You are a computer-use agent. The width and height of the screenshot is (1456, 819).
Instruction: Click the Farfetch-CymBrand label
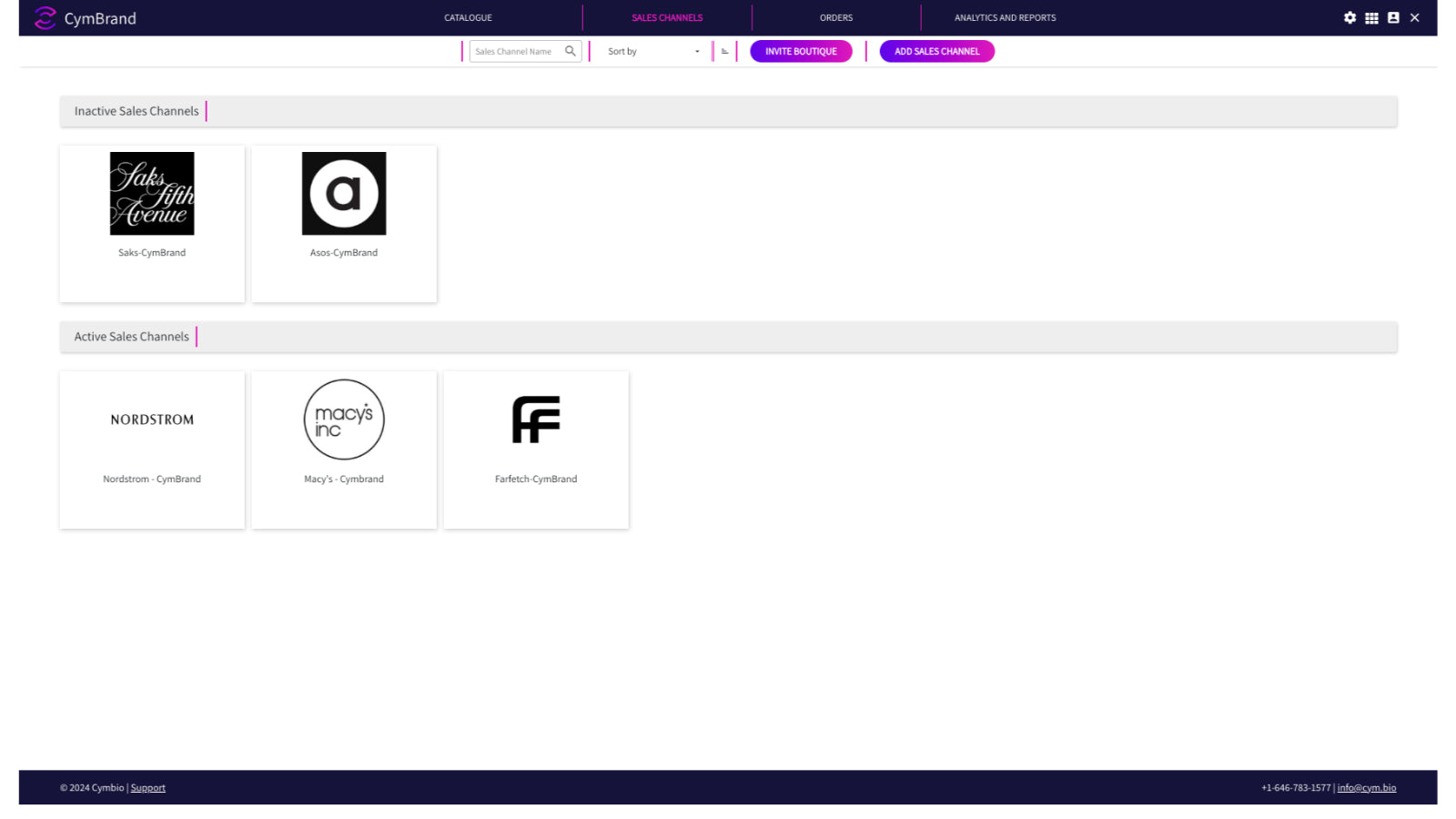tap(536, 479)
